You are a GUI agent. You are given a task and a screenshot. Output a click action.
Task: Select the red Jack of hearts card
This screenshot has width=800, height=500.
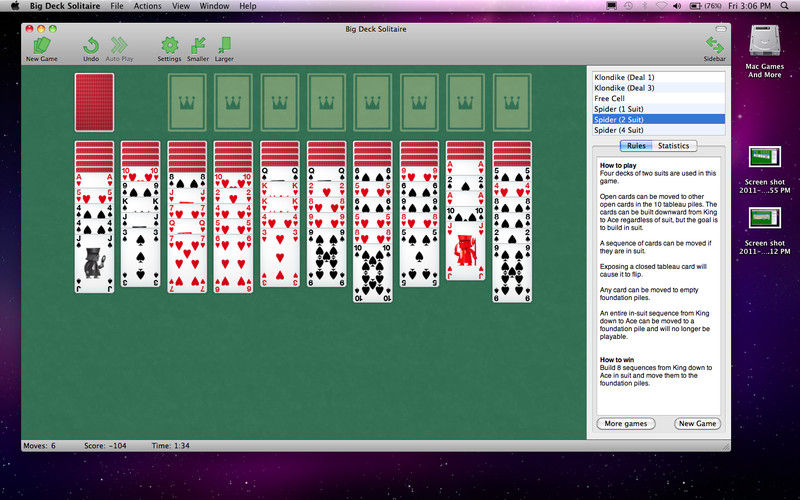tap(465, 251)
